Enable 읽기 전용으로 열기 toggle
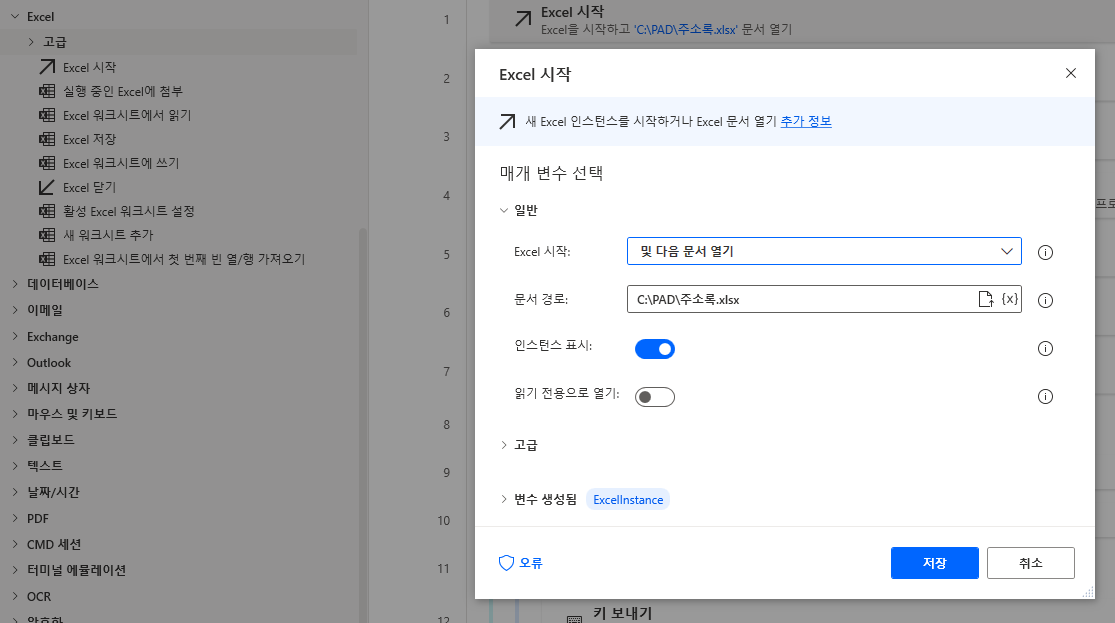This screenshot has width=1115, height=623. [655, 397]
